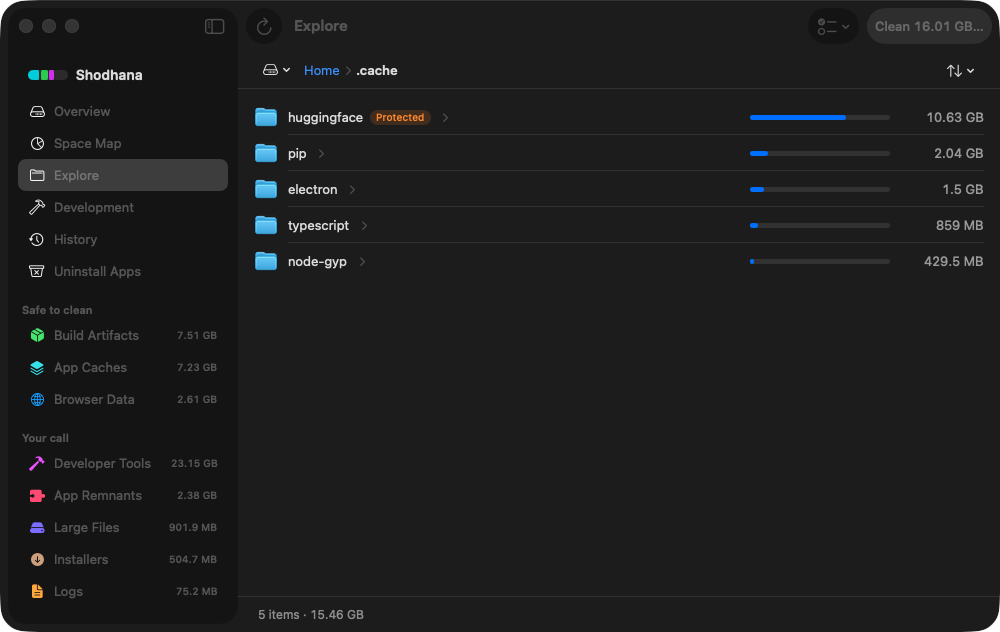The height and width of the screenshot is (632, 1000).
Task: Click the node-gyp folder icon
Action: pyautogui.click(x=266, y=261)
